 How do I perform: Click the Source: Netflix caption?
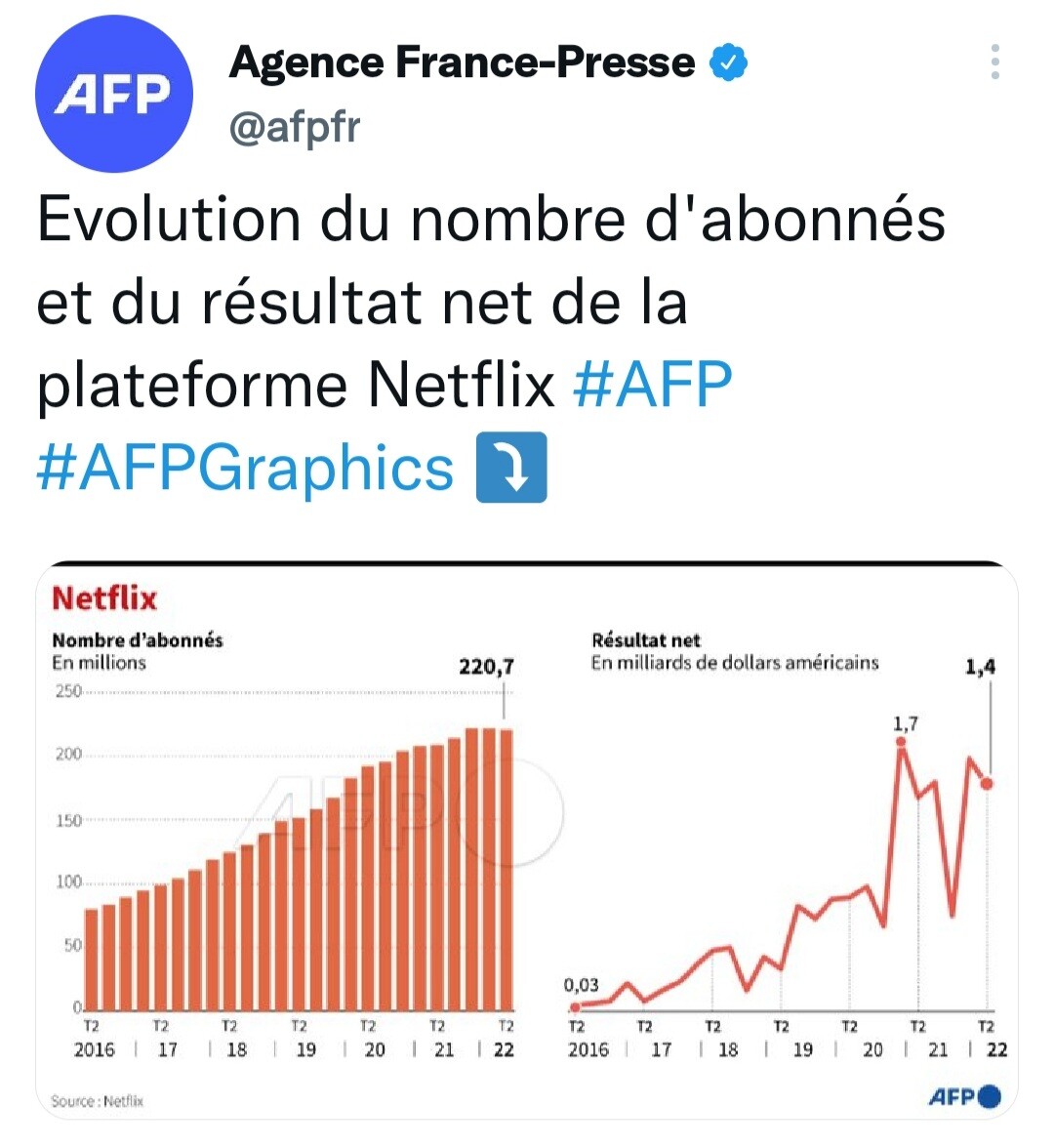point(97,1101)
